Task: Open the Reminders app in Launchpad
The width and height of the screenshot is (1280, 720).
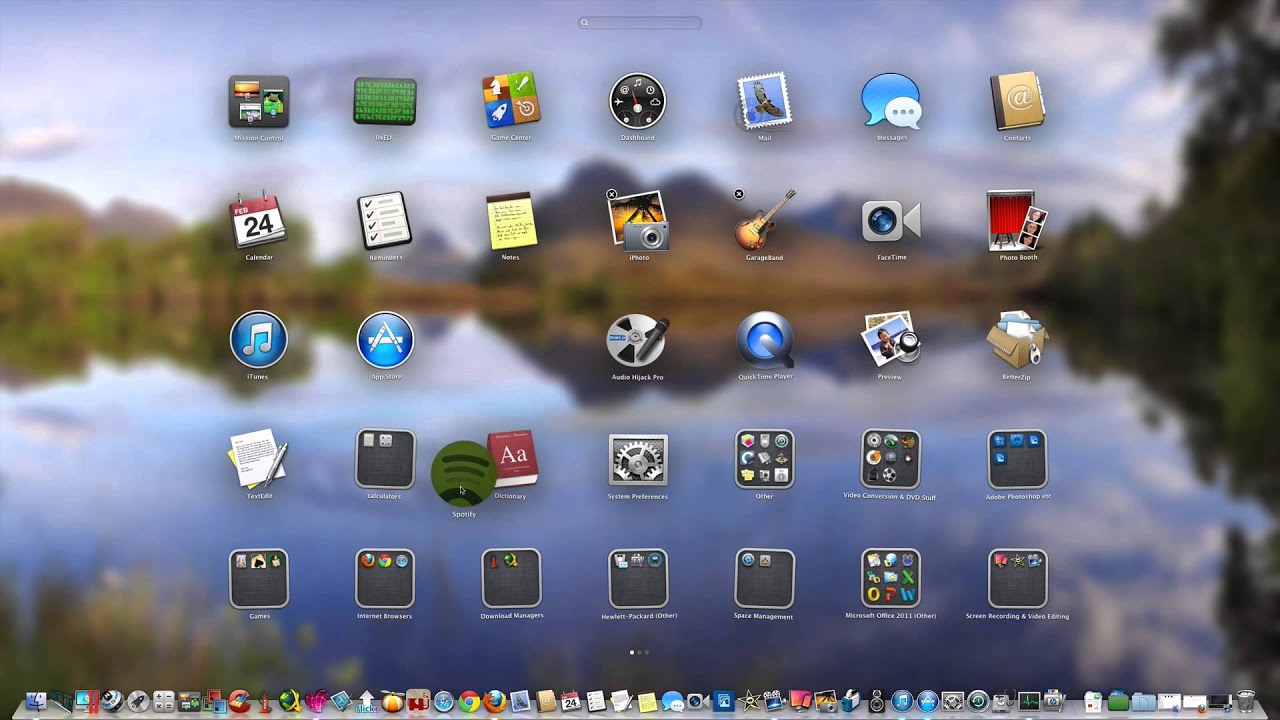Action: click(x=385, y=220)
